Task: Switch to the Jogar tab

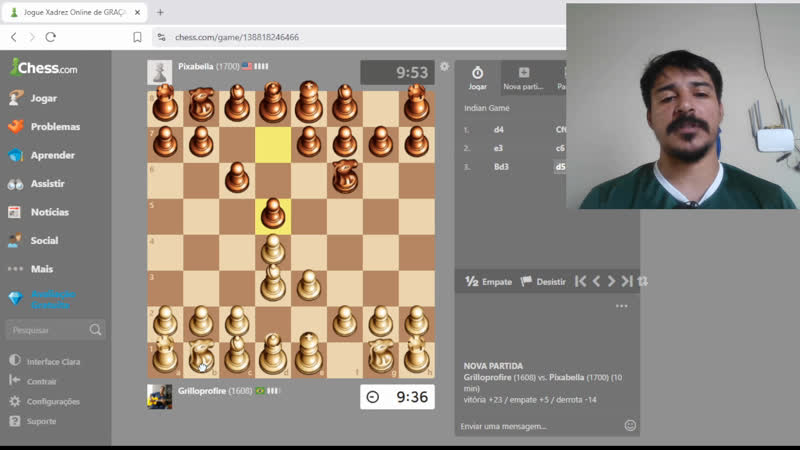Action: (x=478, y=78)
